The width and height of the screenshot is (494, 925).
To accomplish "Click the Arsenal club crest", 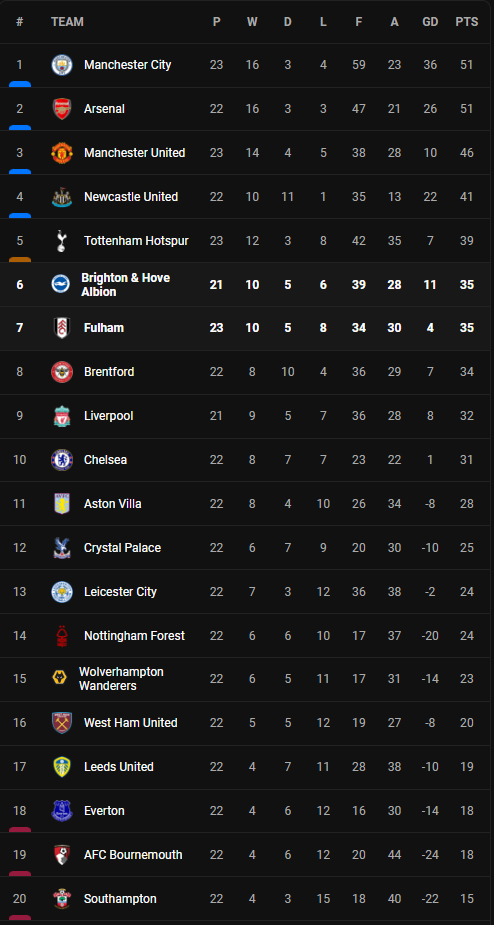I will [61, 109].
